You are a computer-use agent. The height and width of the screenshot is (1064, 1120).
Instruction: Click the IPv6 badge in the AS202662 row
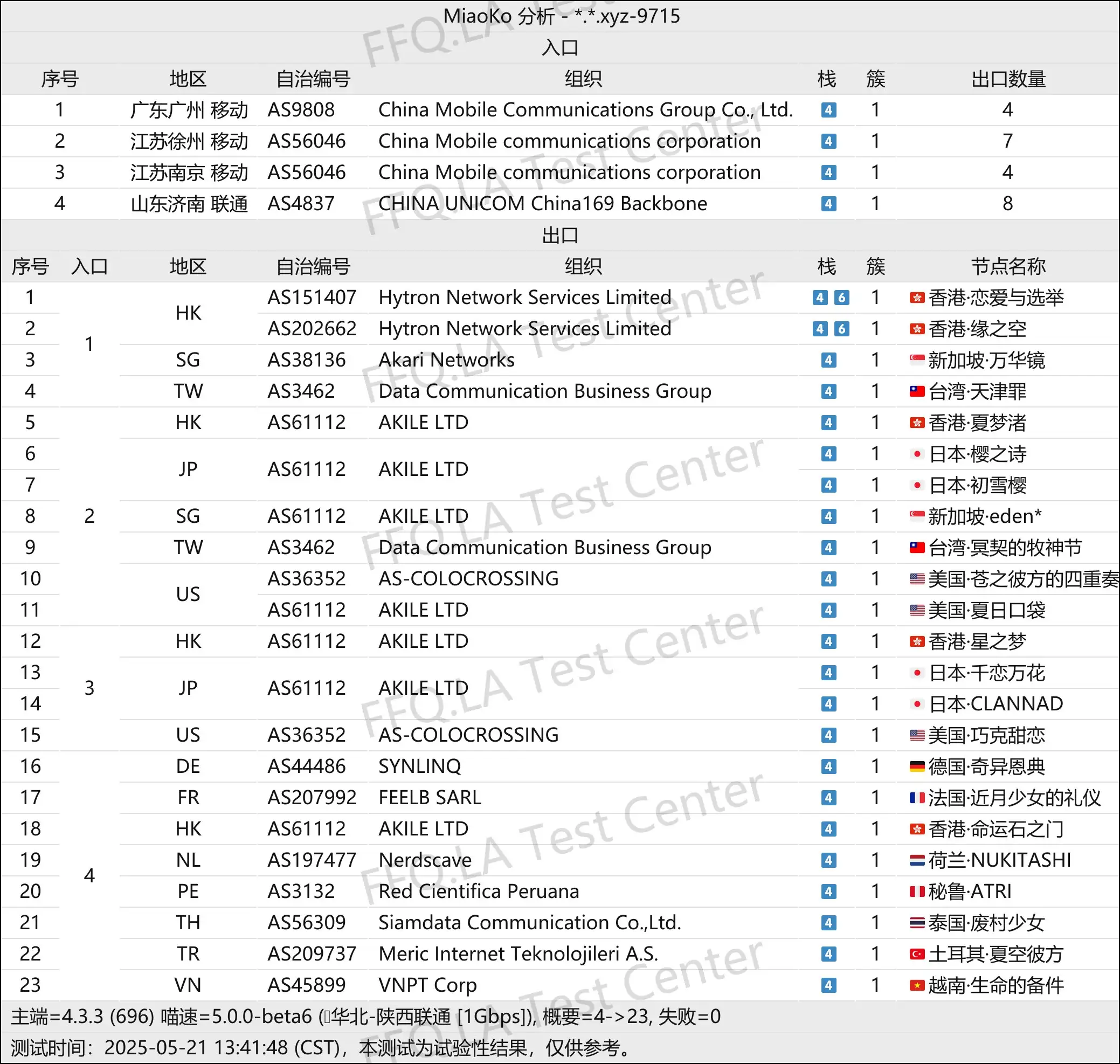(x=841, y=329)
